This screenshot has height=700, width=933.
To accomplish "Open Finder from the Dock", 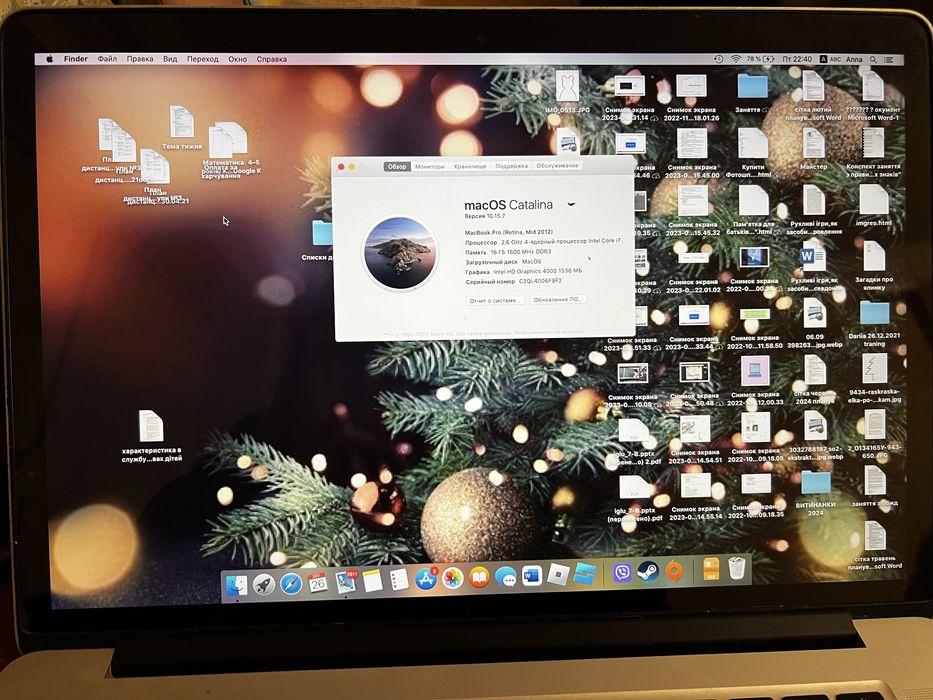I will pos(237,586).
